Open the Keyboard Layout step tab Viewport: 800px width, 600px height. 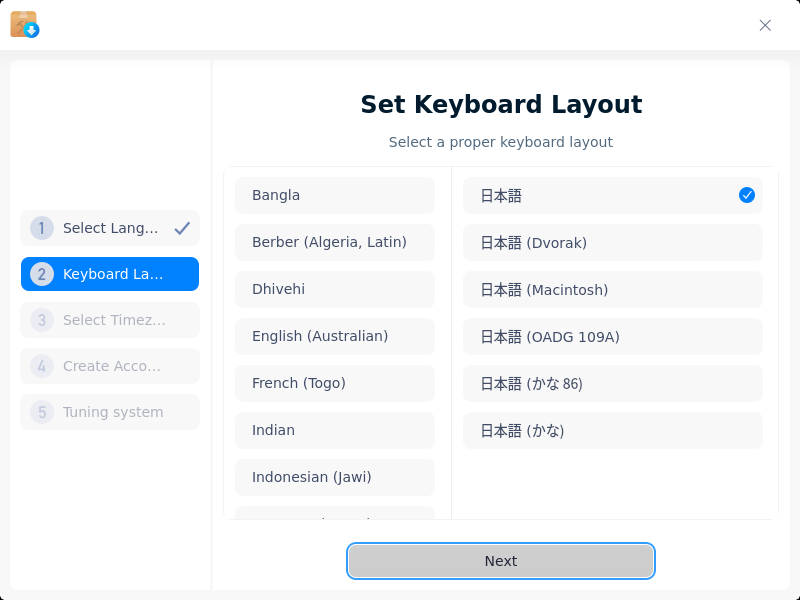(110, 274)
